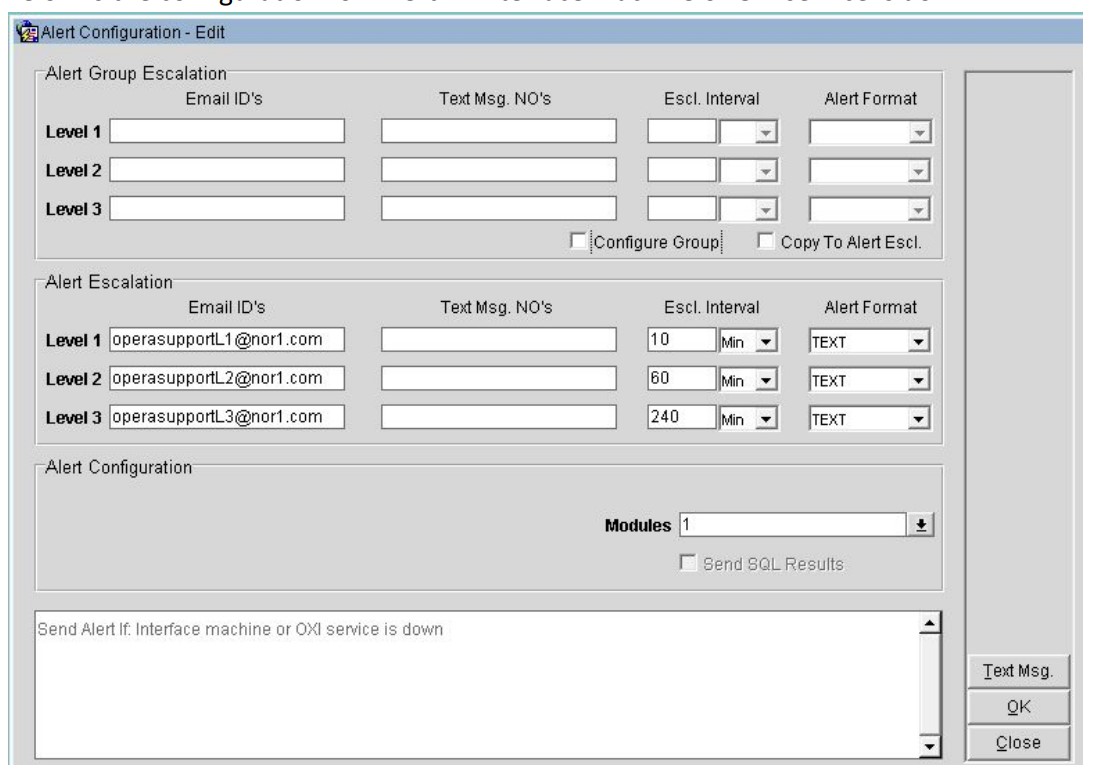Select the operasupportL3@nor1.com email field
1096x776 pixels.
point(226,416)
